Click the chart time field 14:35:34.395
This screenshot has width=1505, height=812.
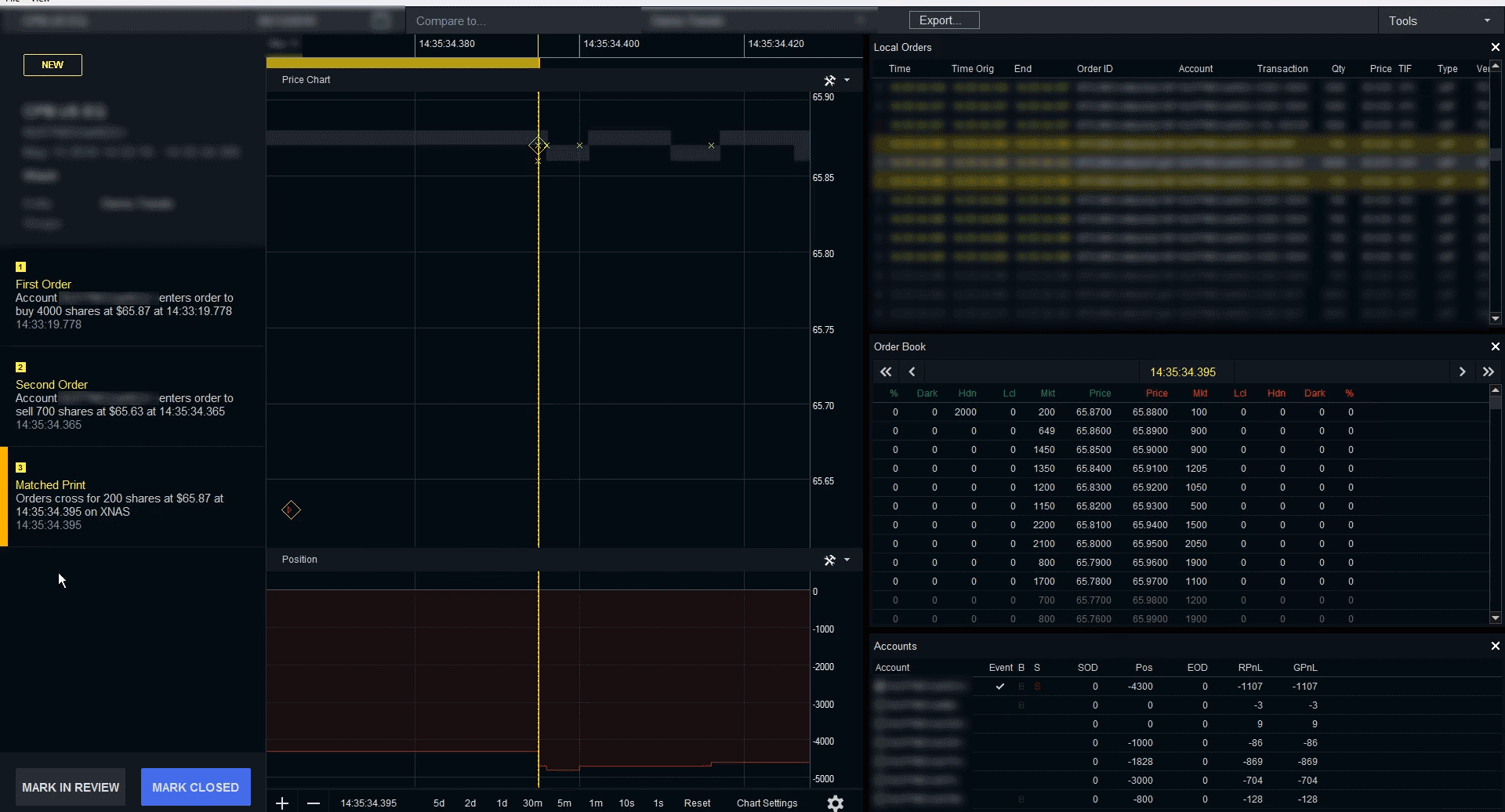[x=368, y=803]
